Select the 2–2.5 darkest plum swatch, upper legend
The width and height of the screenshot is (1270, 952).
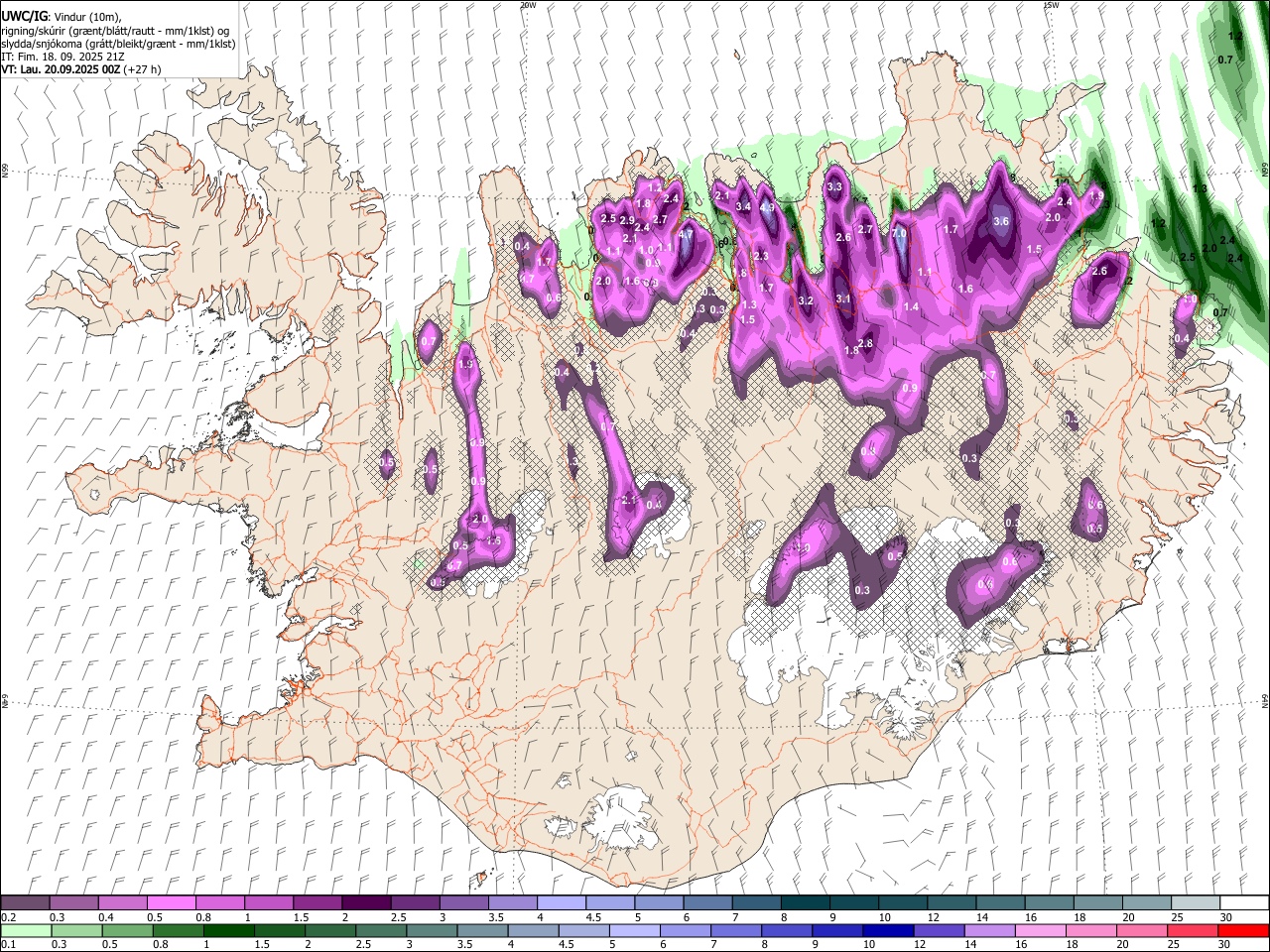click(365, 903)
